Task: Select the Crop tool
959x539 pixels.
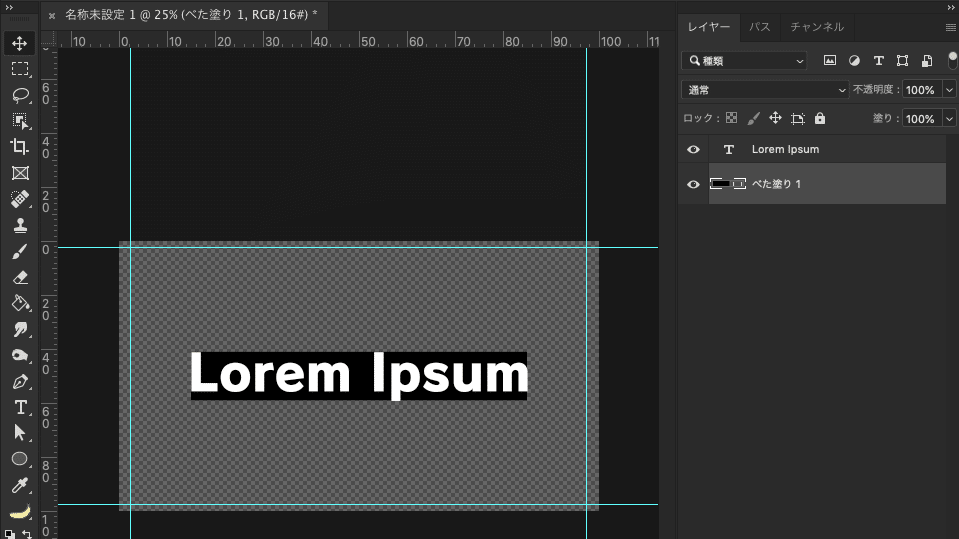Action: 20,147
